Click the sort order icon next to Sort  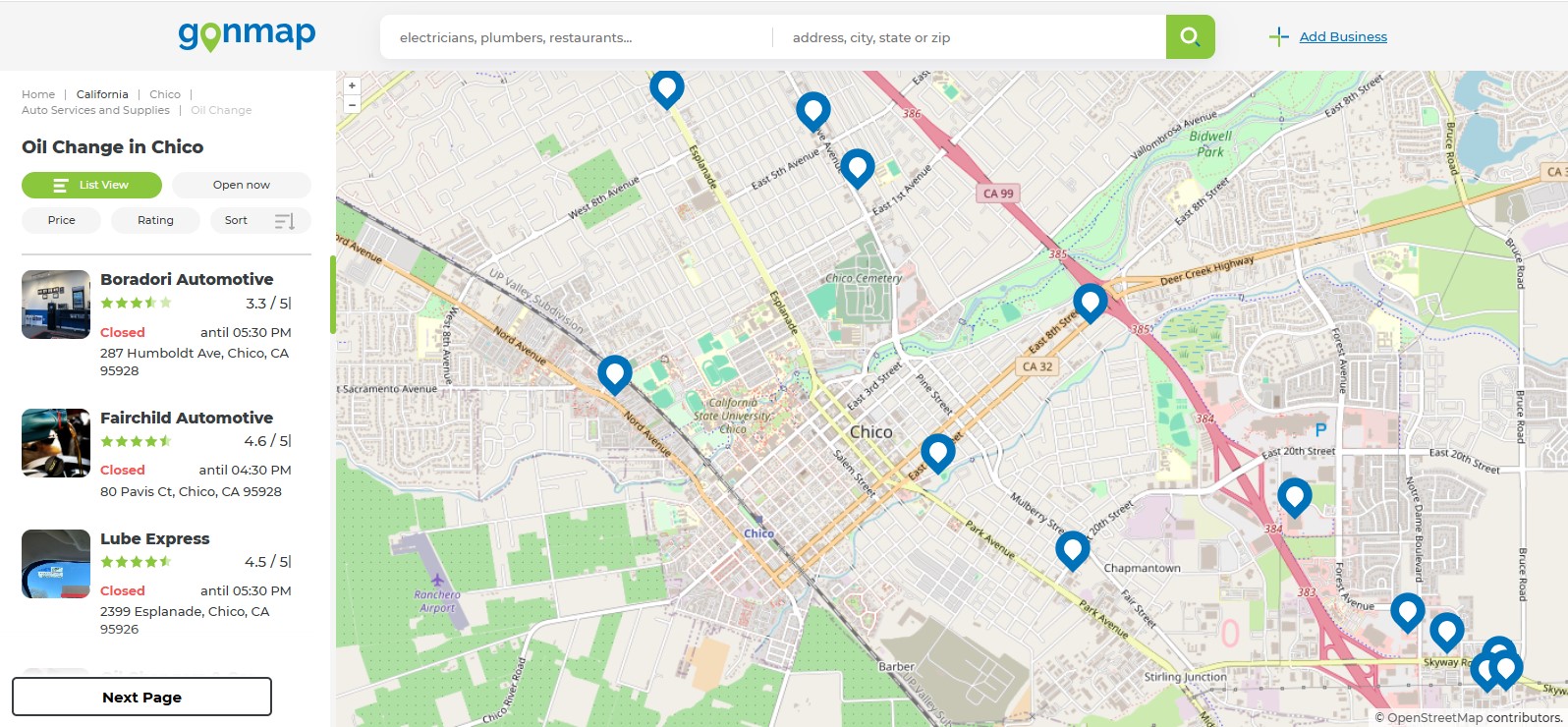(x=284, y=221)
